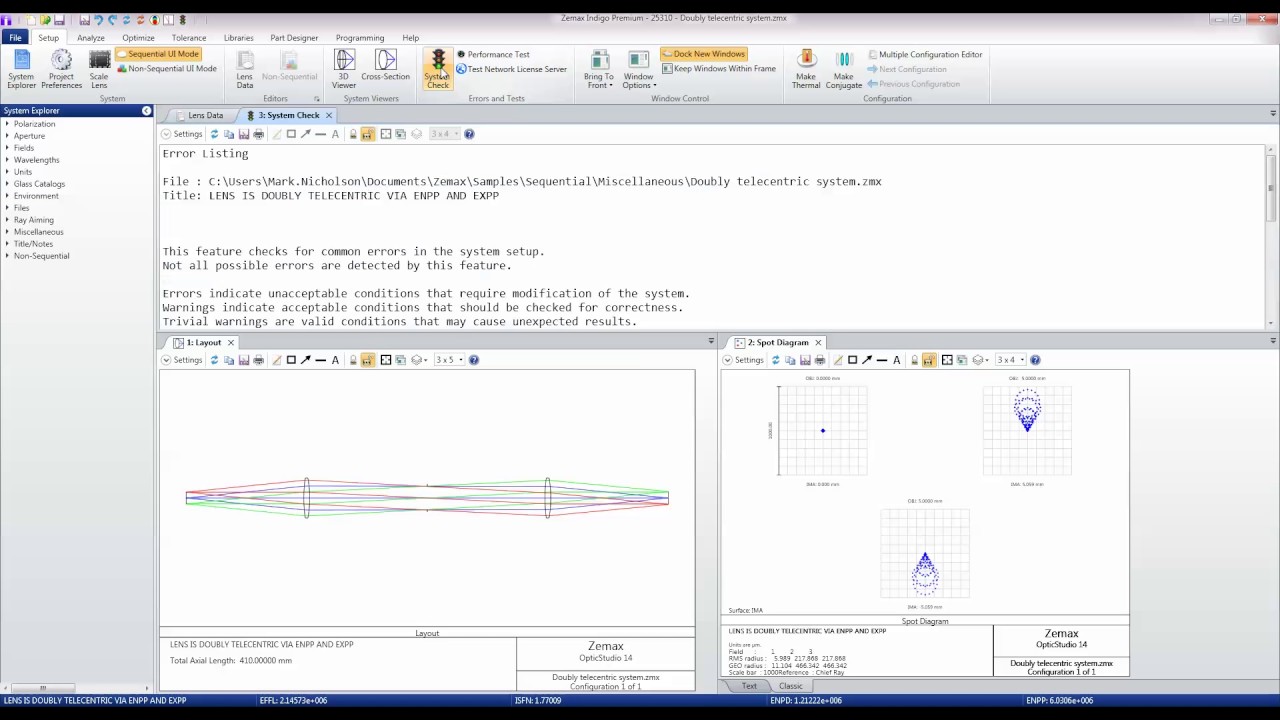Open Window Options dropdown
The width and height of the screenshot is (1280, 720).
pos(638,69)
